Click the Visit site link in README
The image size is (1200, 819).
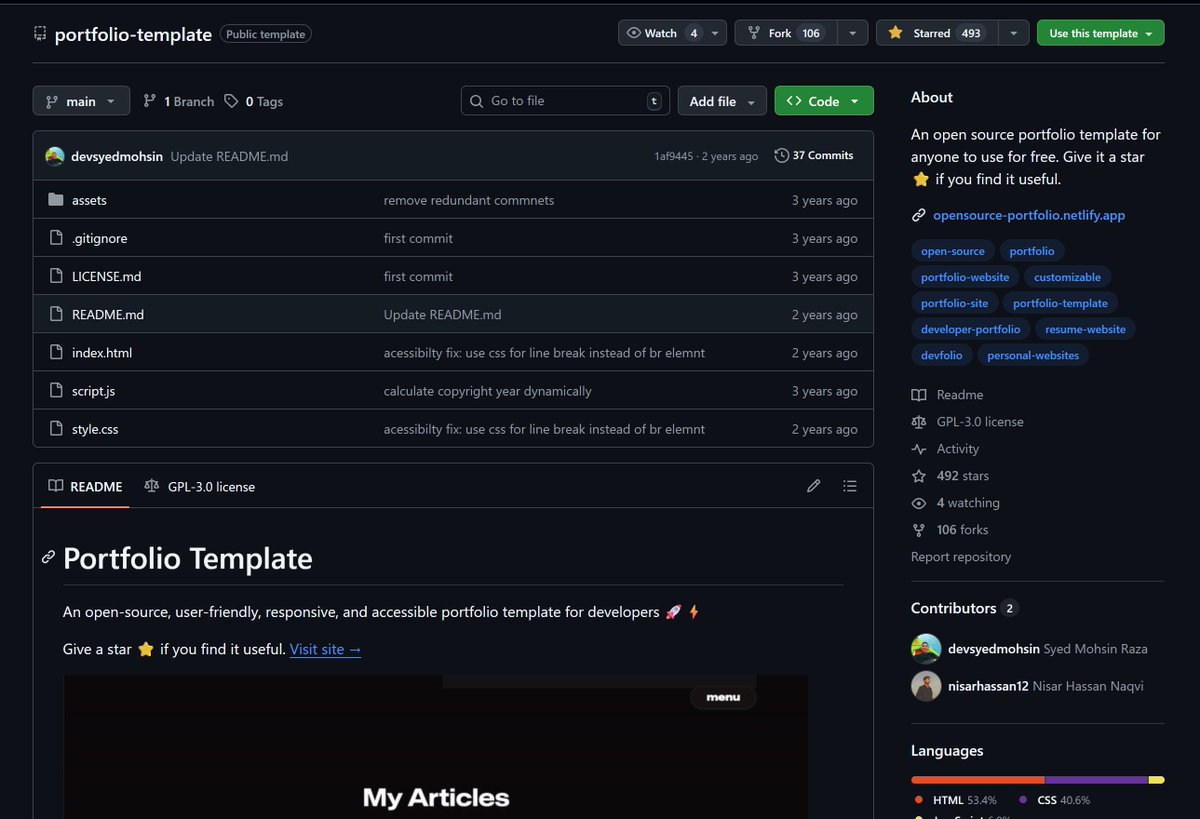326,649
